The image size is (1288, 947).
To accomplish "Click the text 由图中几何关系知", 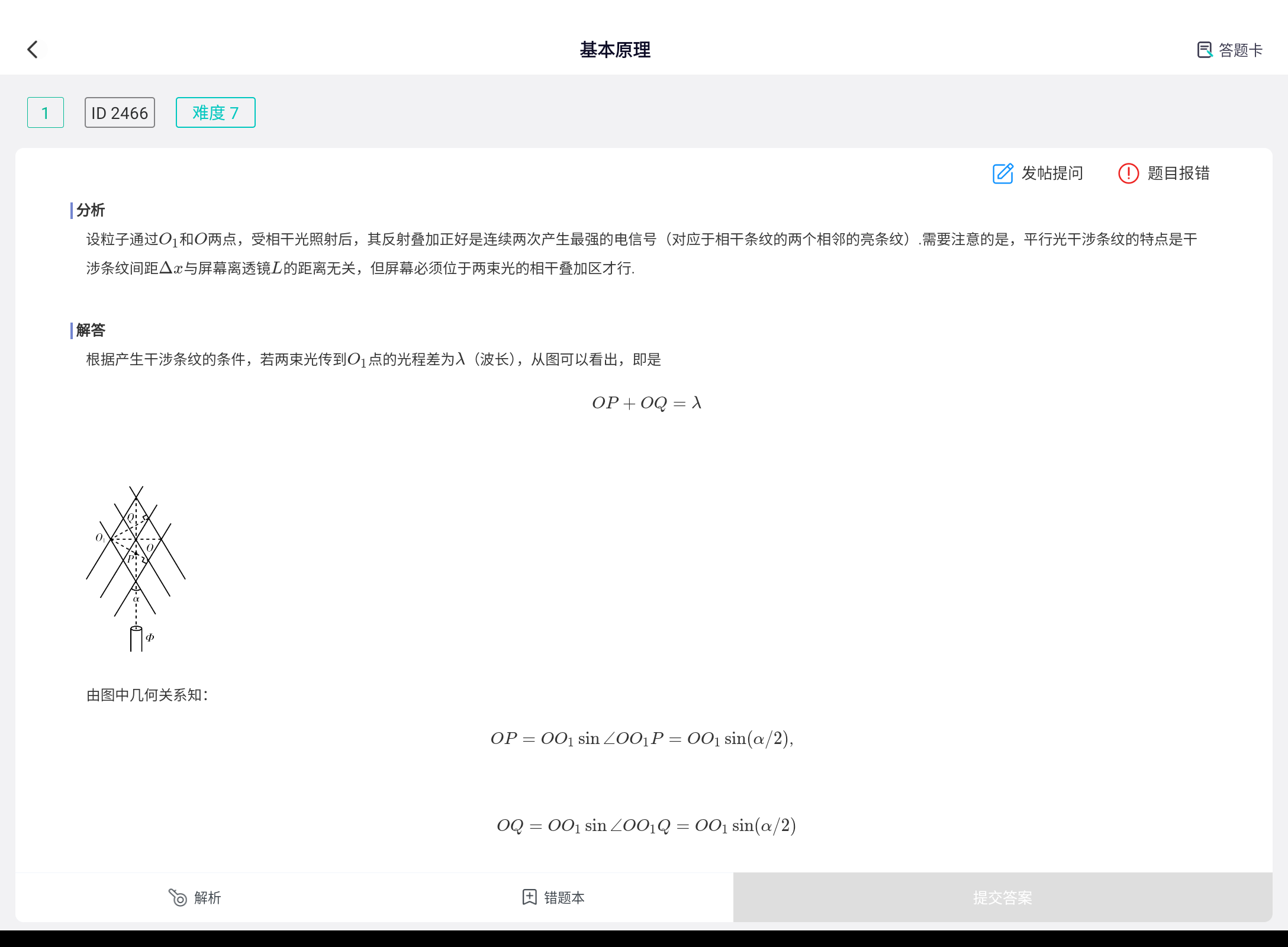I will pyautogui.click(x=147, y=695).
